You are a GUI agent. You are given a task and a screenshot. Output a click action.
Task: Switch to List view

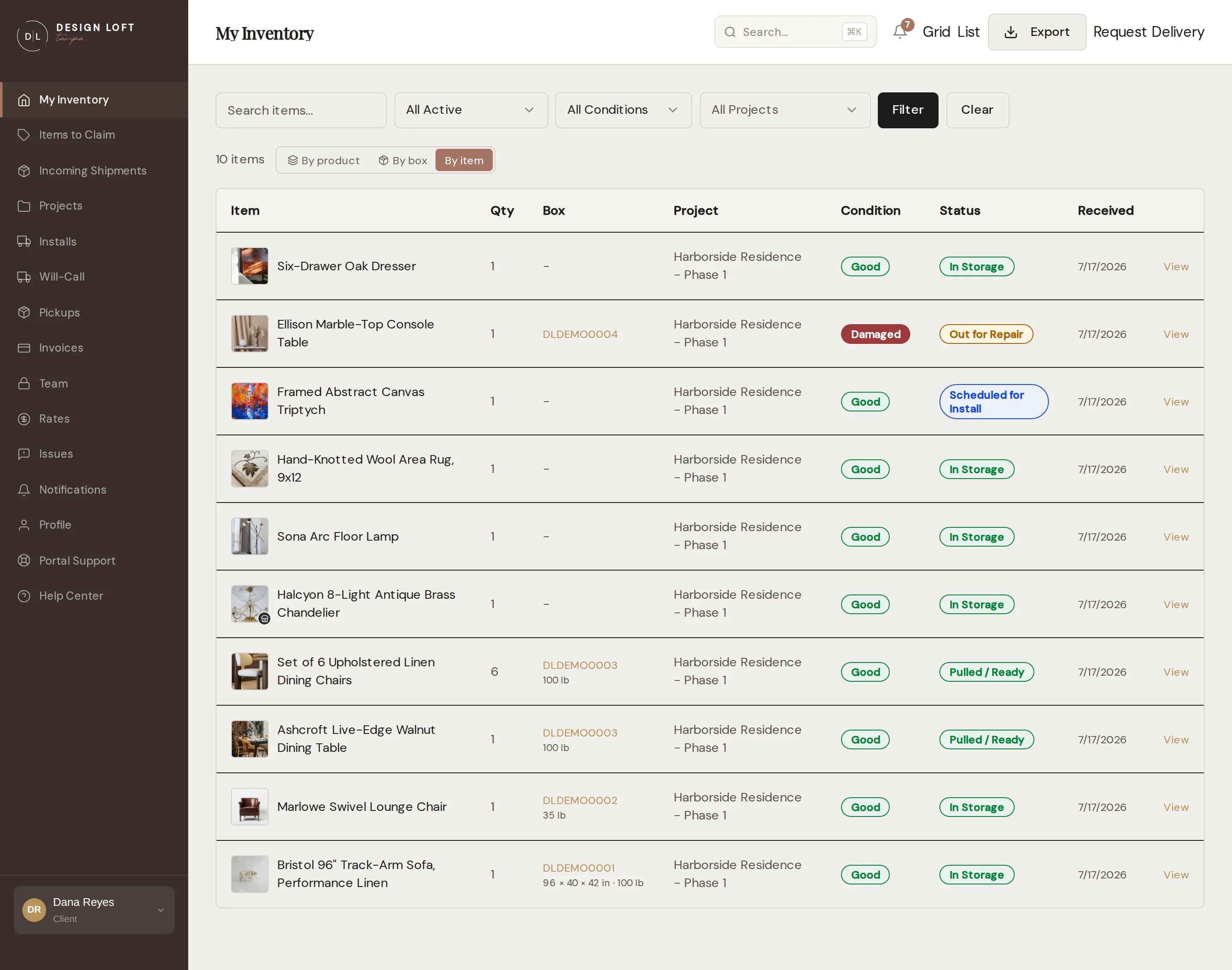(x=968, y=32)
